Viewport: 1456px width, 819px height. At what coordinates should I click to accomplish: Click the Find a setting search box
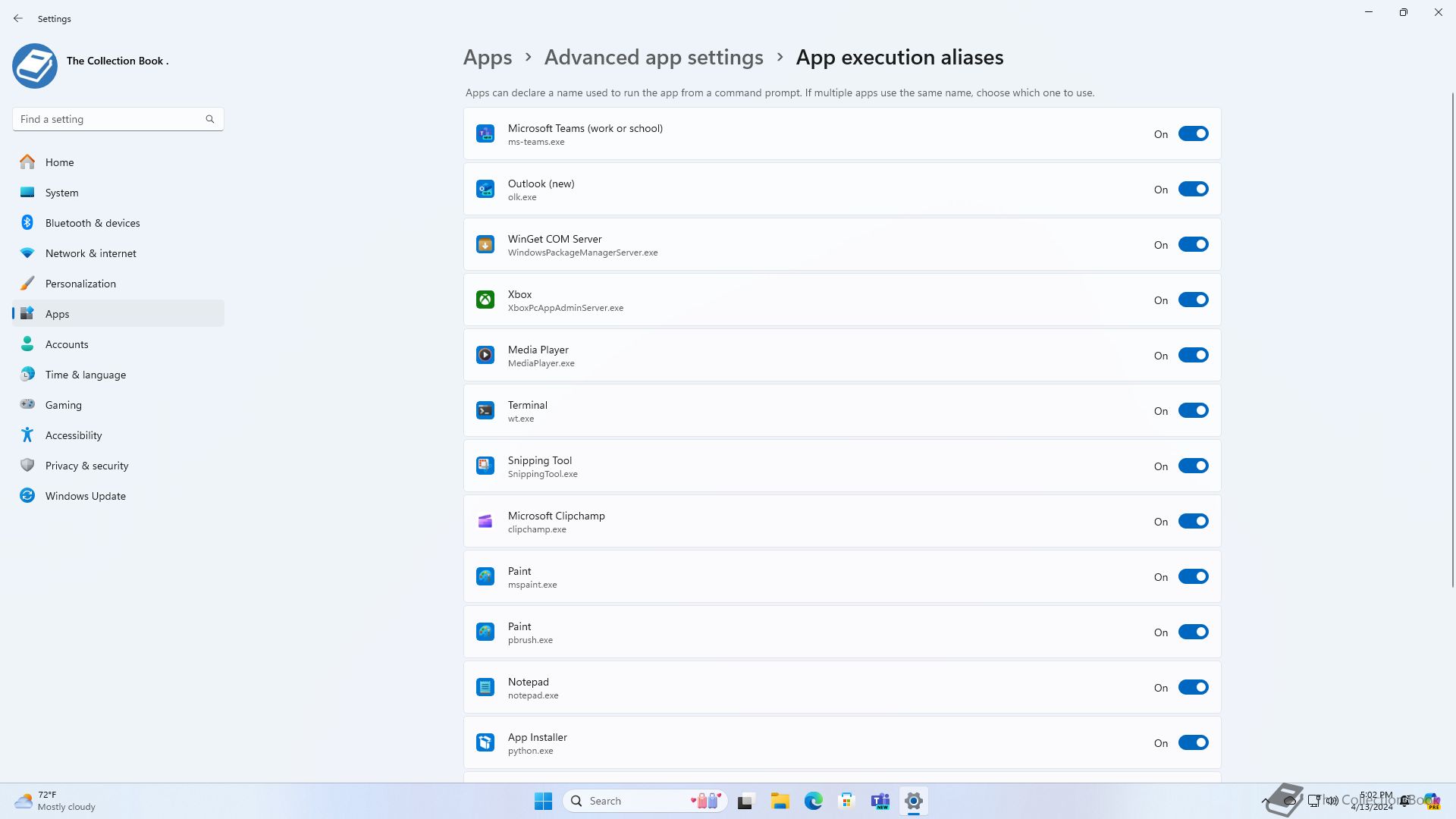coord(118,119)
